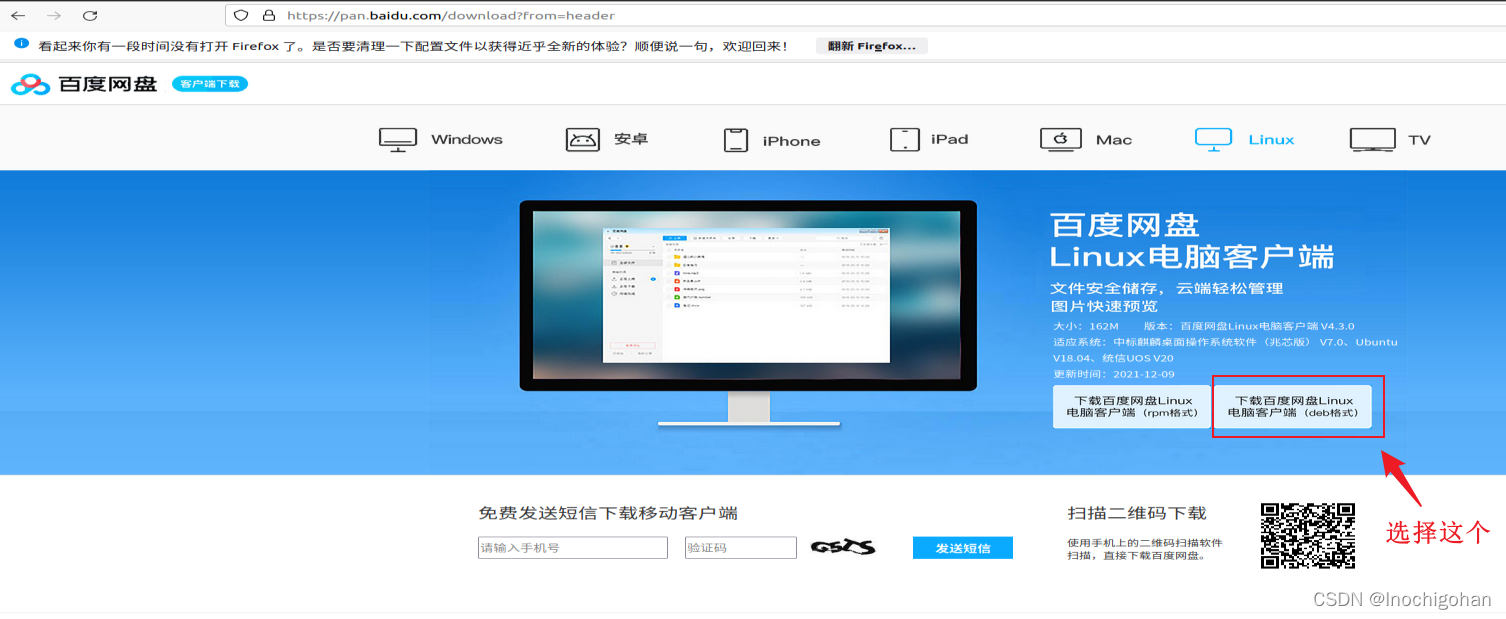Select the iPad platform tab
This screenshot has height=619, width=1506.
(929, 140)
